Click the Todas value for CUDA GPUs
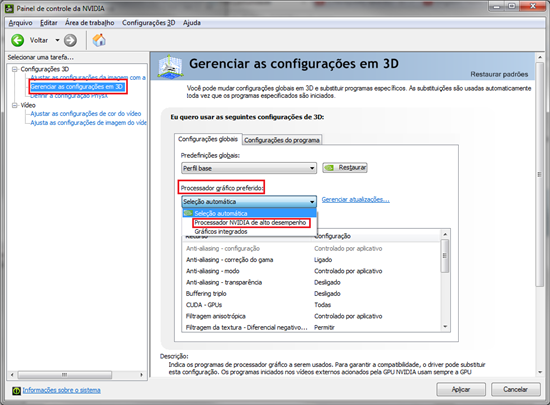The image size is (550, 405). [322, 305]
